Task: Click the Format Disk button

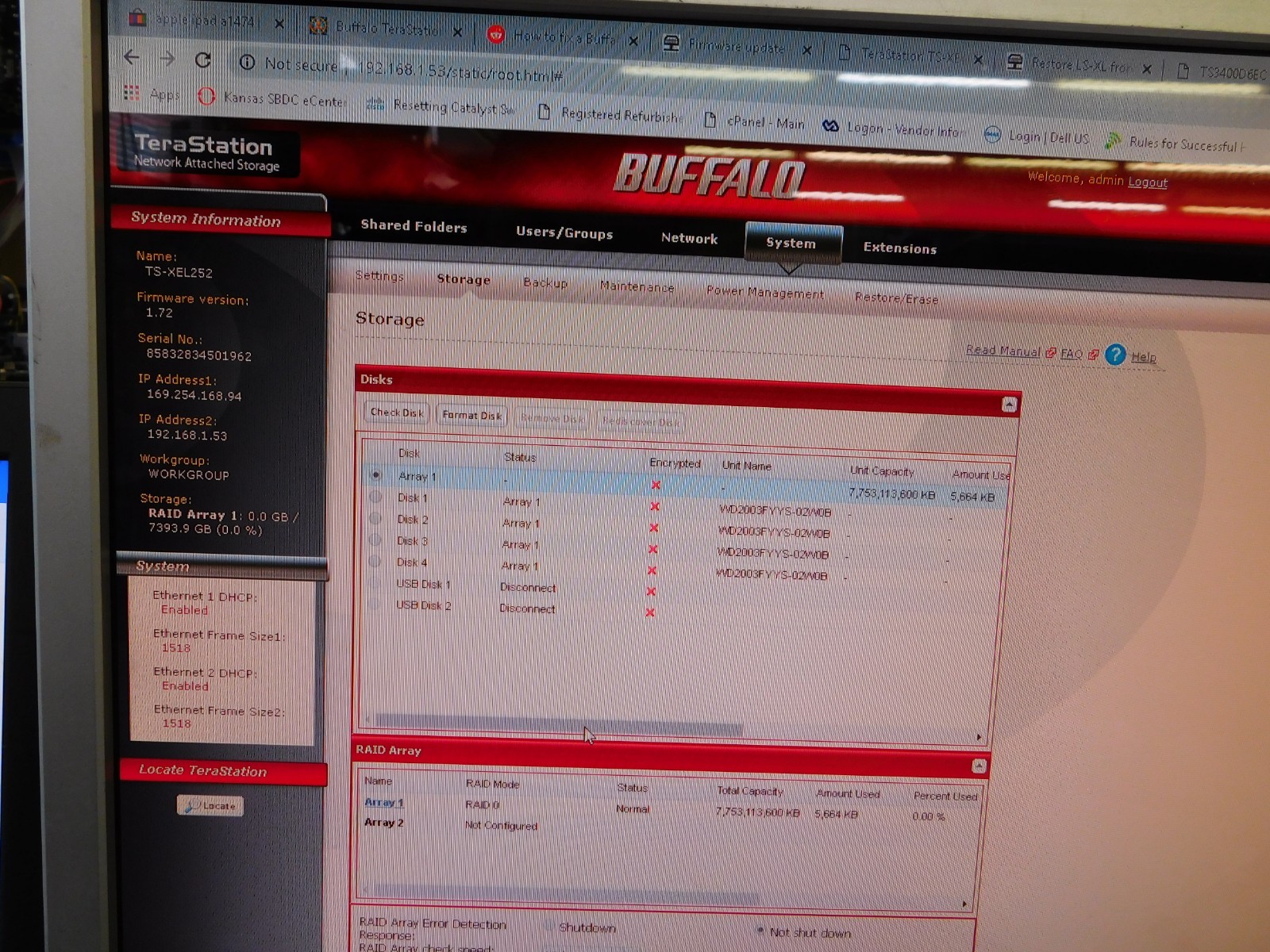Action: [471, 415]
